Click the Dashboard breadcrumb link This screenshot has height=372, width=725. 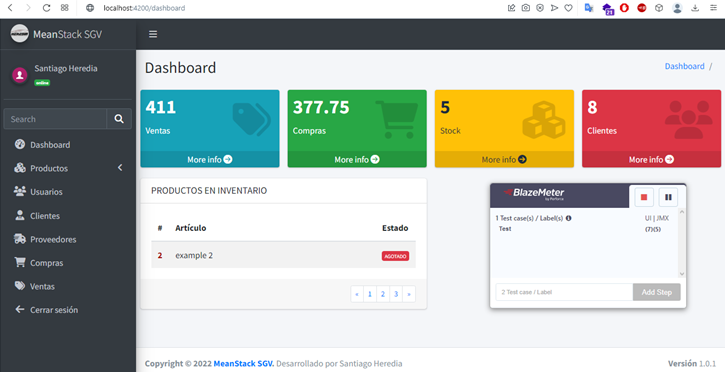point(684,66)
